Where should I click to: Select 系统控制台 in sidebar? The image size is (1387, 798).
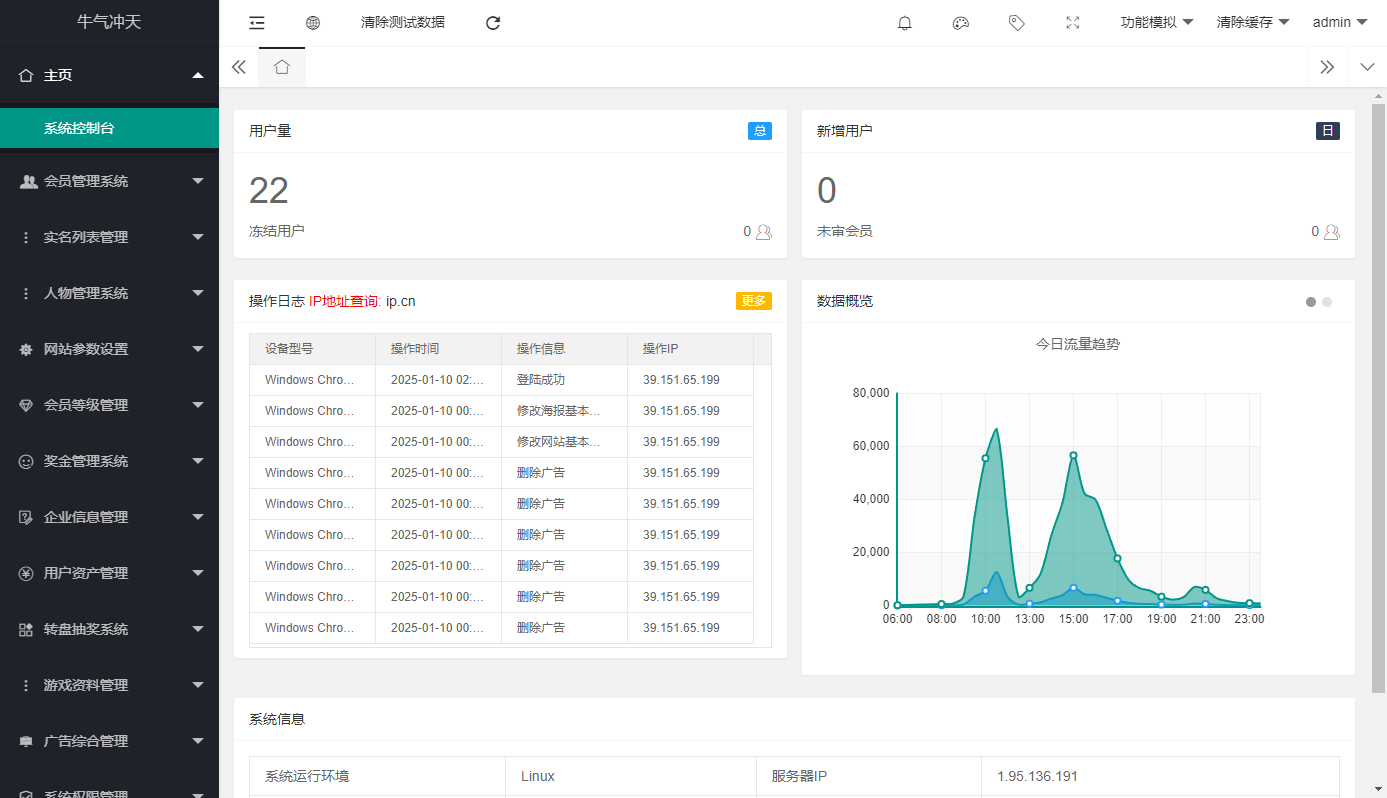tap(109, 128)
